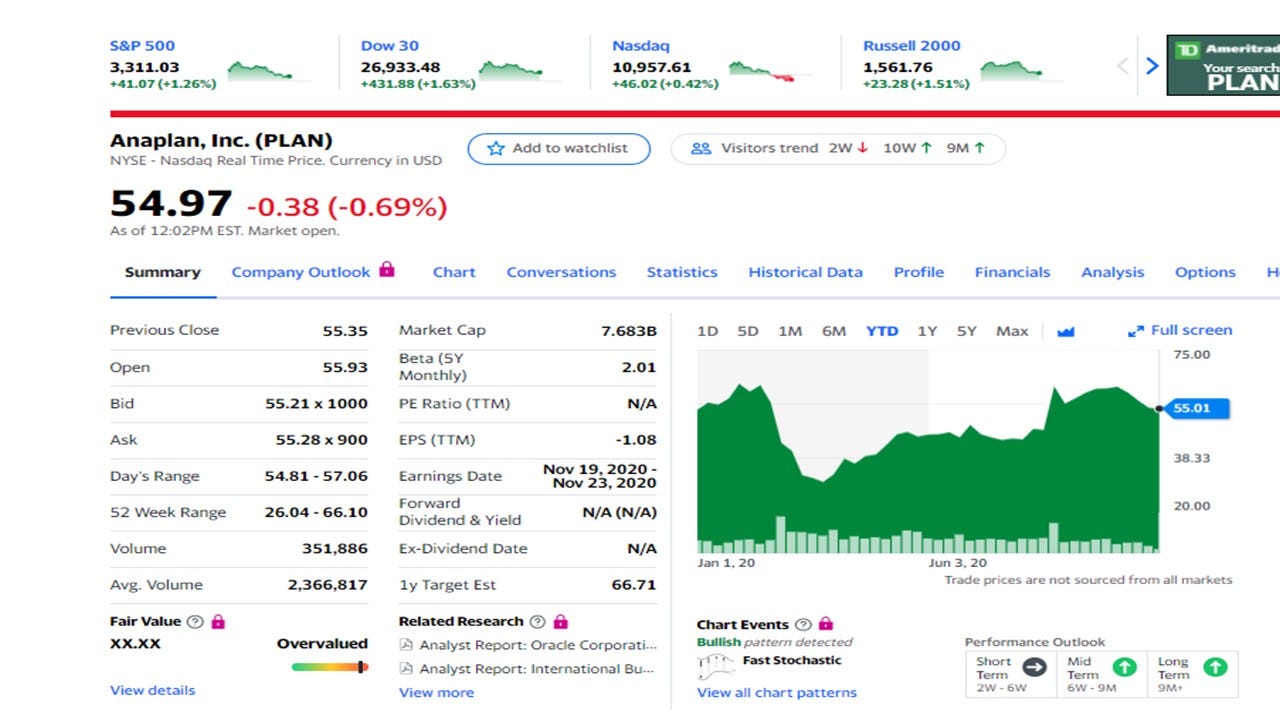Viewport: 1280px width, 720px height.
Task: Click the 52 Week Range value 26.04 - 66.10
Action: click(x=316, y=512)
